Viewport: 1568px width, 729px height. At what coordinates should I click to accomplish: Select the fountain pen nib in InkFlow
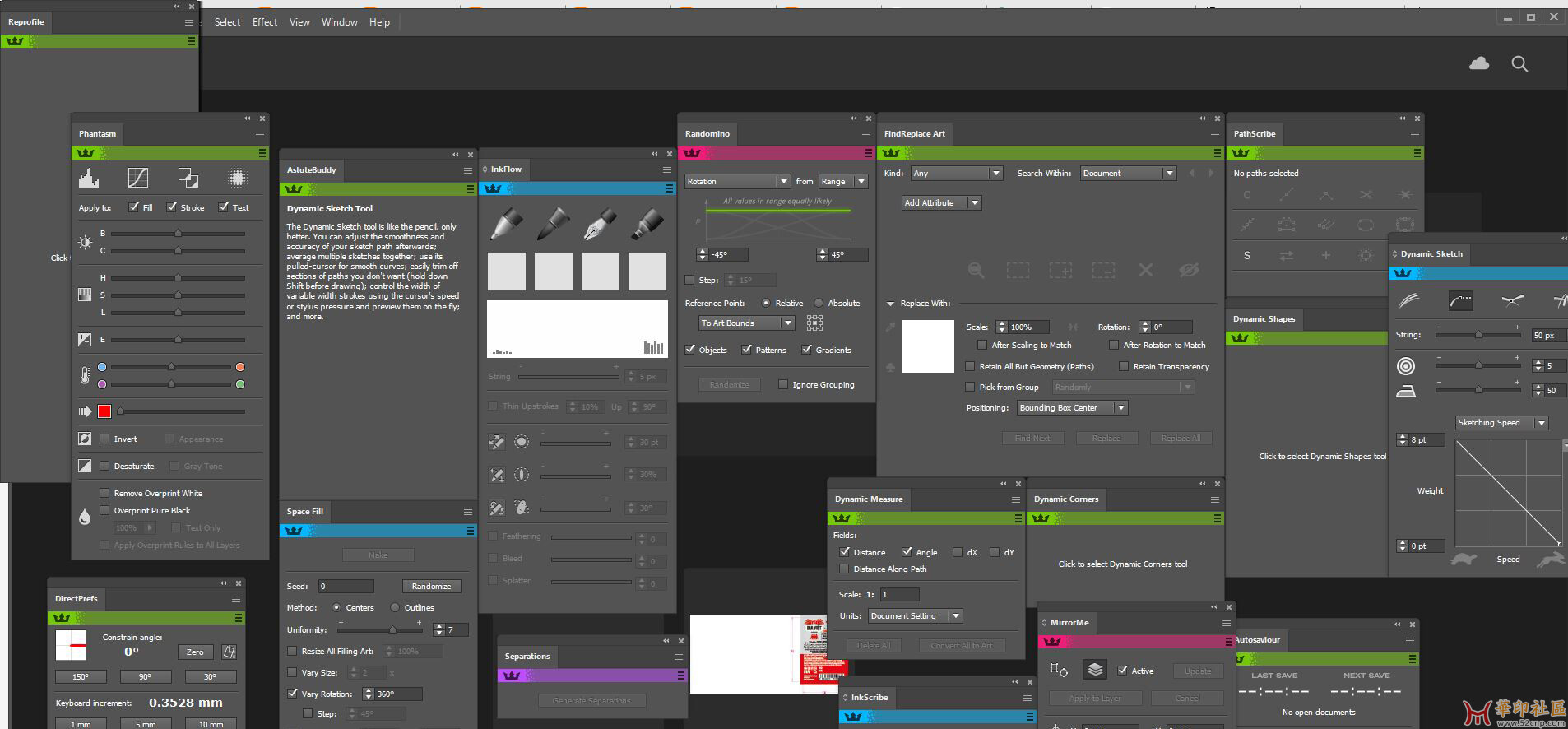pos(600,224)
